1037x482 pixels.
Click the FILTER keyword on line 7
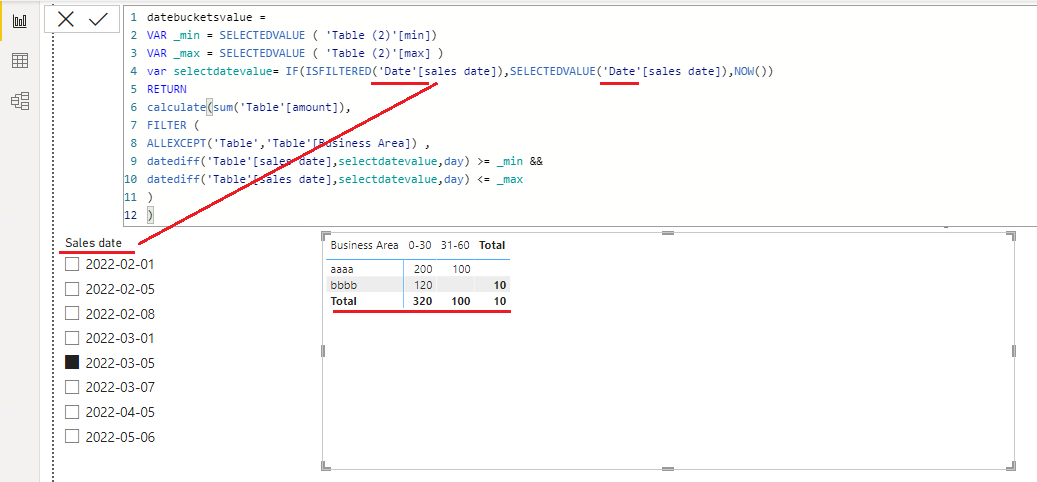166,124
